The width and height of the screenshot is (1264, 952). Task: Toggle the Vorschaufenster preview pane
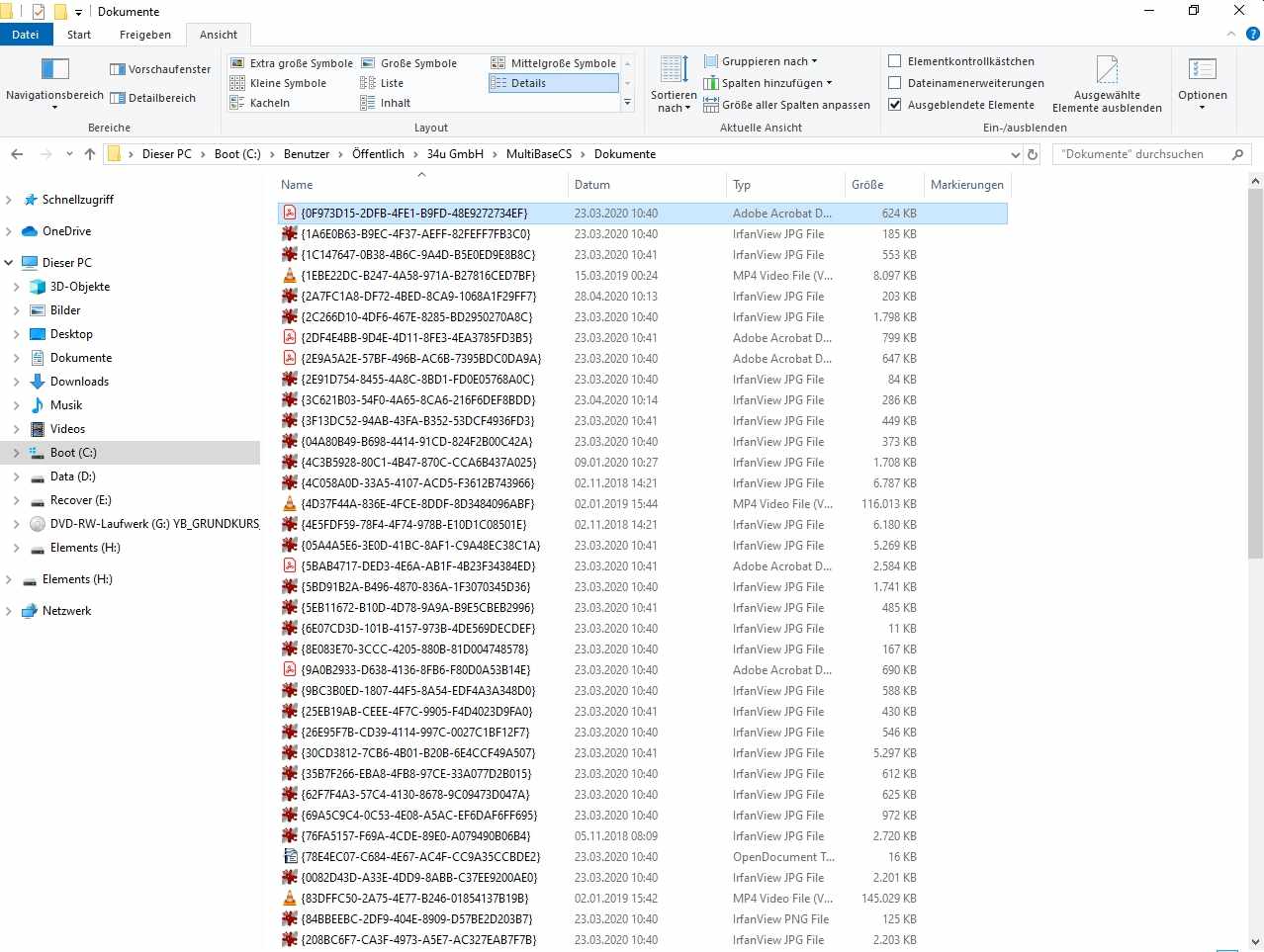(x=160, y=69)
